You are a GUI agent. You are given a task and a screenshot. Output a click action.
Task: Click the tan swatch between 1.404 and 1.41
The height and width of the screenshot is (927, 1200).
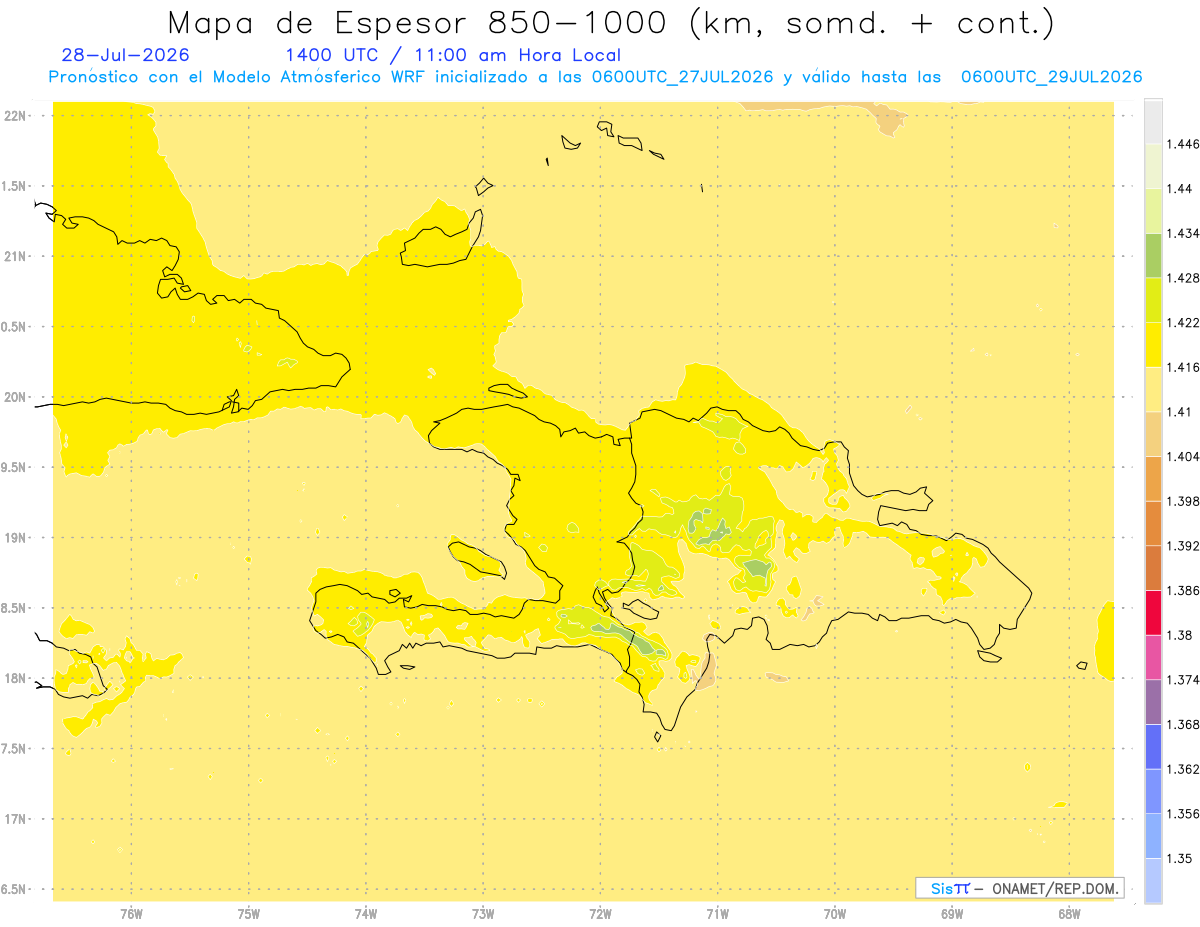tap(1153, 434)
